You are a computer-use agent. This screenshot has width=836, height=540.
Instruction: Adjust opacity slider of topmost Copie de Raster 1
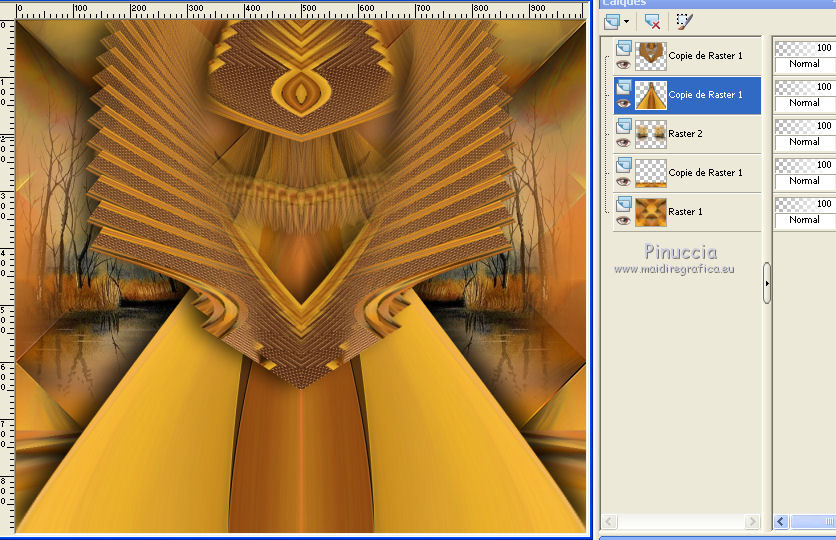point(805,48)
